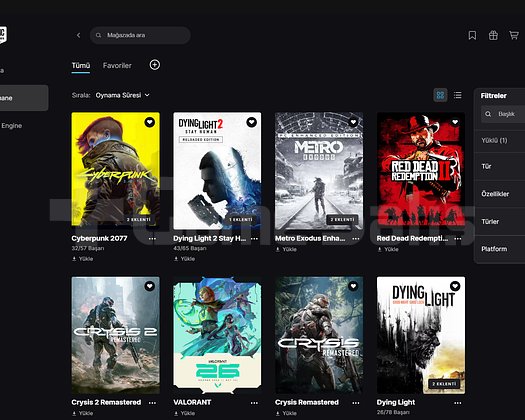Select the Tümü tab
Viewport: 525px width, 420px height.
(x=81, y=66)
